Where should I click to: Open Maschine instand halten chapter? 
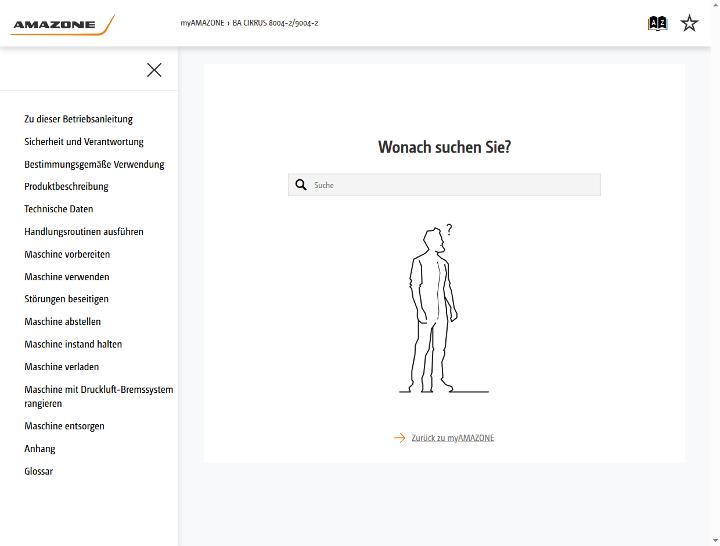[73, 344]
